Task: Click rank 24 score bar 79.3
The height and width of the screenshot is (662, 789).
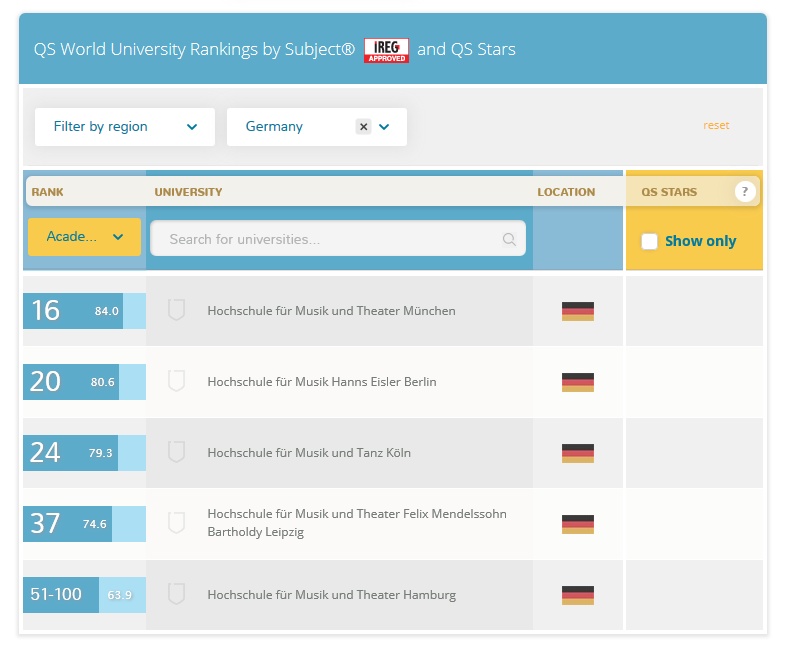Action: pos(85,453)
